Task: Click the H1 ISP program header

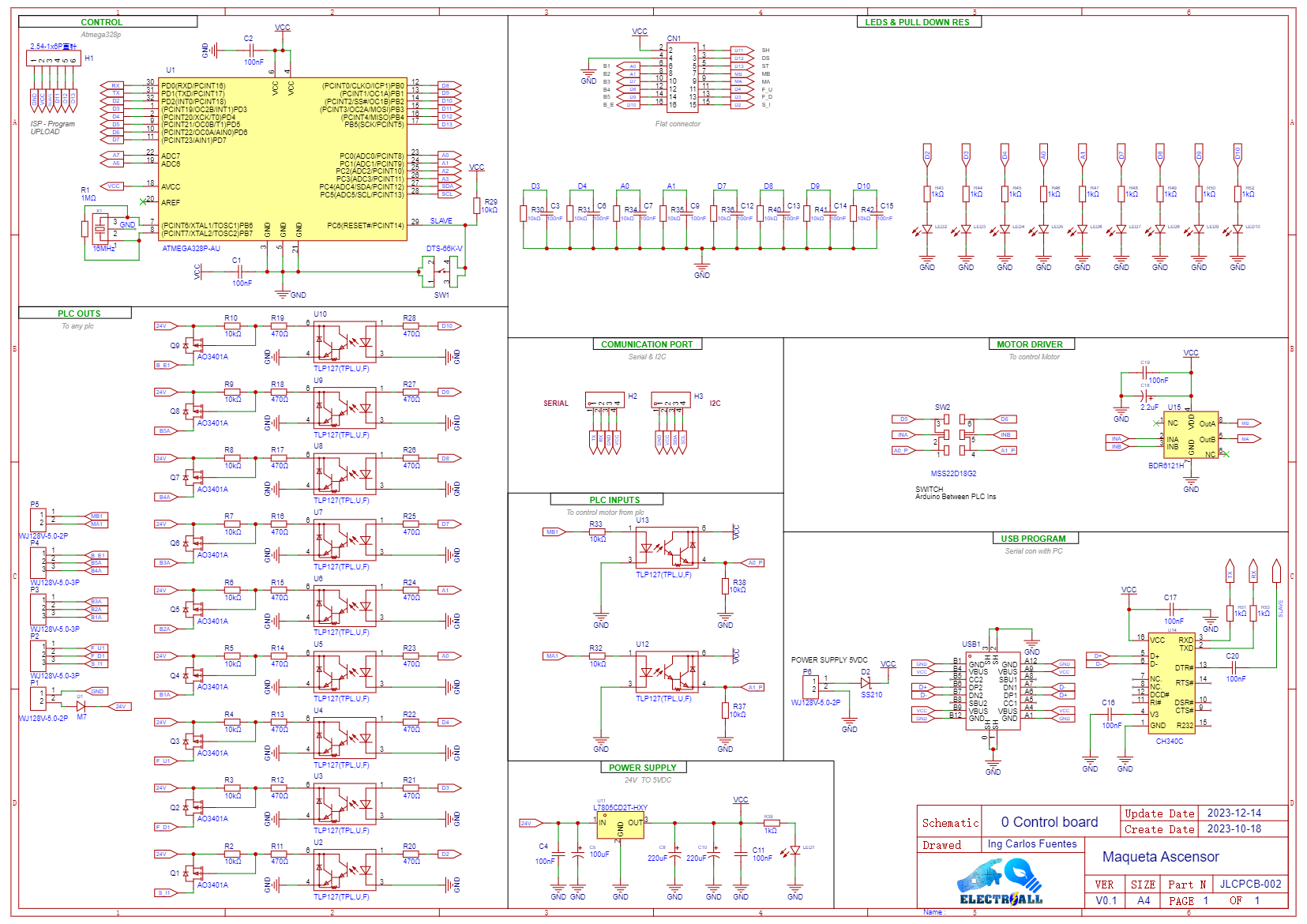Action: click(54, 59)
